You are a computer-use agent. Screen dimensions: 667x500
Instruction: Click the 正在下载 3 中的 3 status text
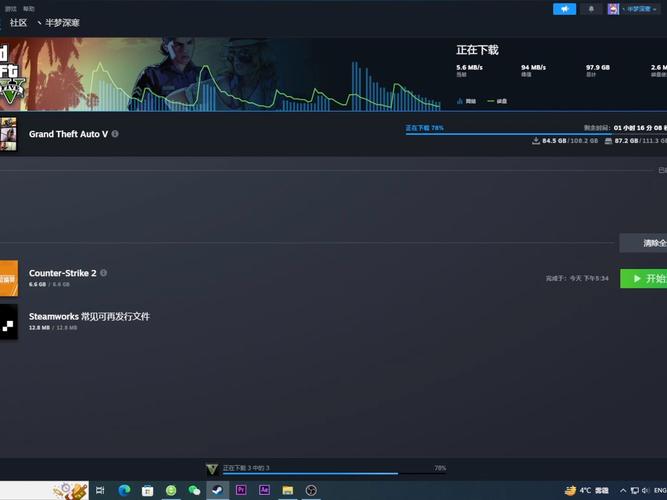pos(246,468)
